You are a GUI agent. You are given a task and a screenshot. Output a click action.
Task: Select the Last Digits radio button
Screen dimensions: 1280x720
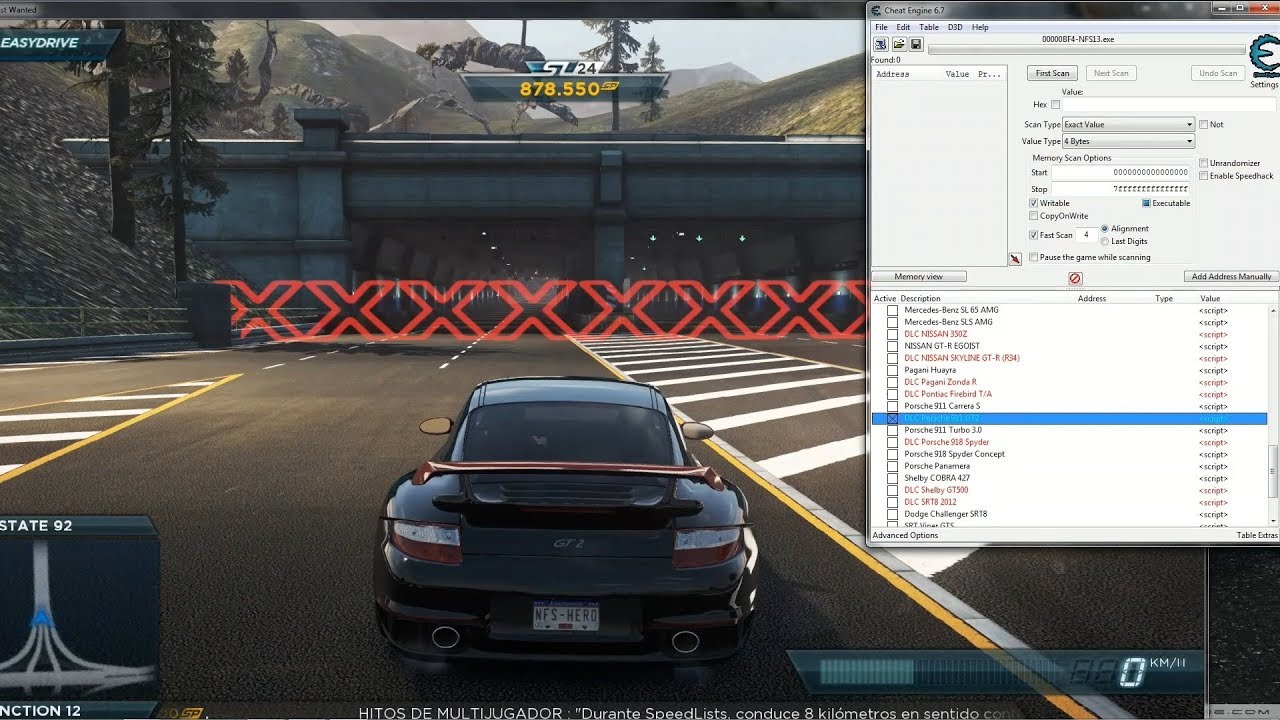click(x=1105, y=241)
